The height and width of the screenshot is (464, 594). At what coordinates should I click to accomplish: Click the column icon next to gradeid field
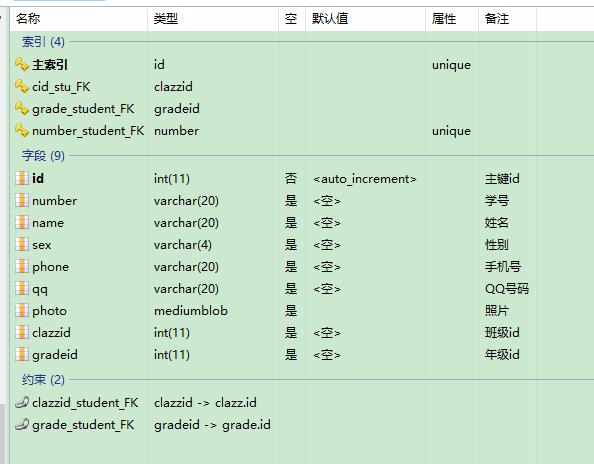point(22,354)
